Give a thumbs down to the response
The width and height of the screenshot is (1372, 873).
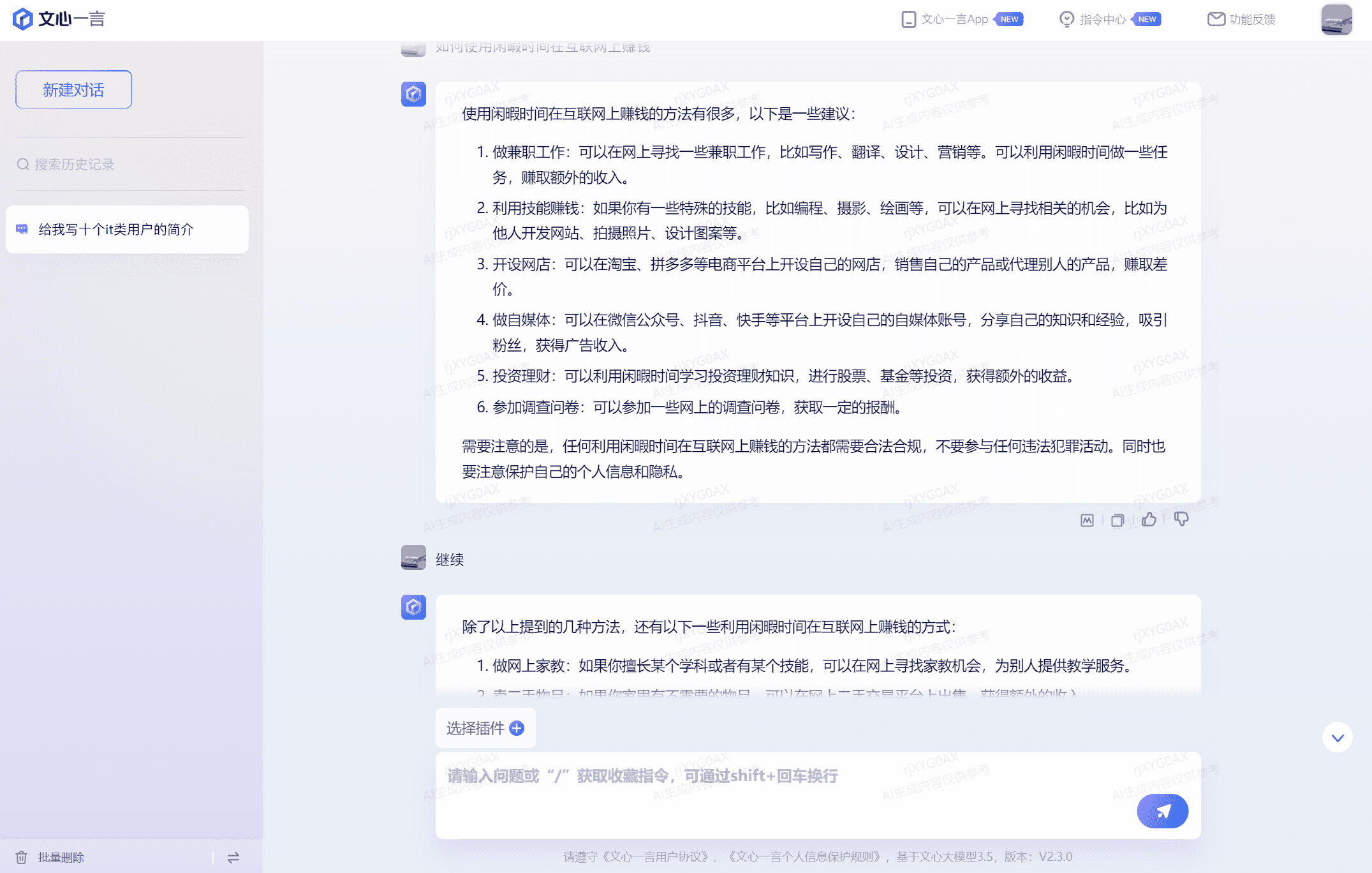pyautogui.click(x=1183, y=519)
